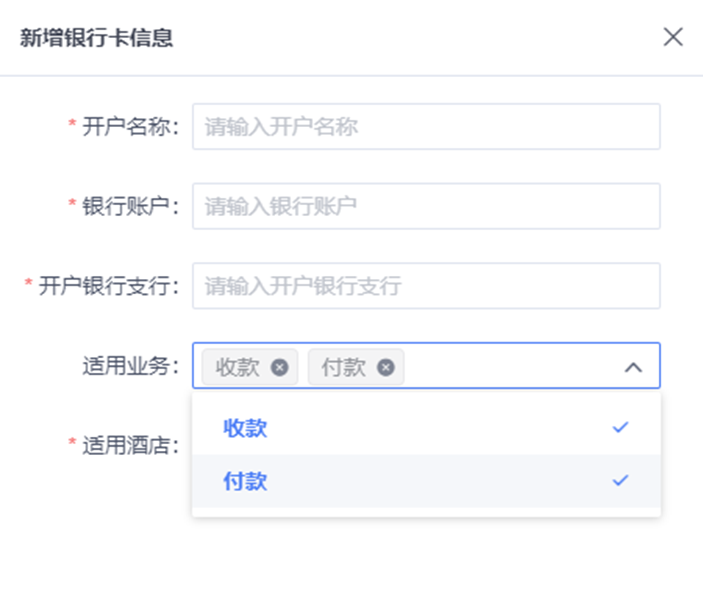Viewport: 703px width, 606px height.
Task: Click the dialog title 新增银行卡信息
Action: [x=96, y=38]
